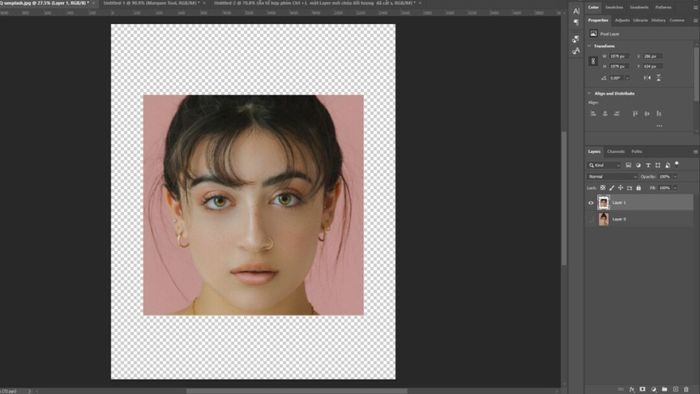Open the layer filter Kind dropdown
The height and width of the screenshot is (394, 700).
tap(604, 165)
